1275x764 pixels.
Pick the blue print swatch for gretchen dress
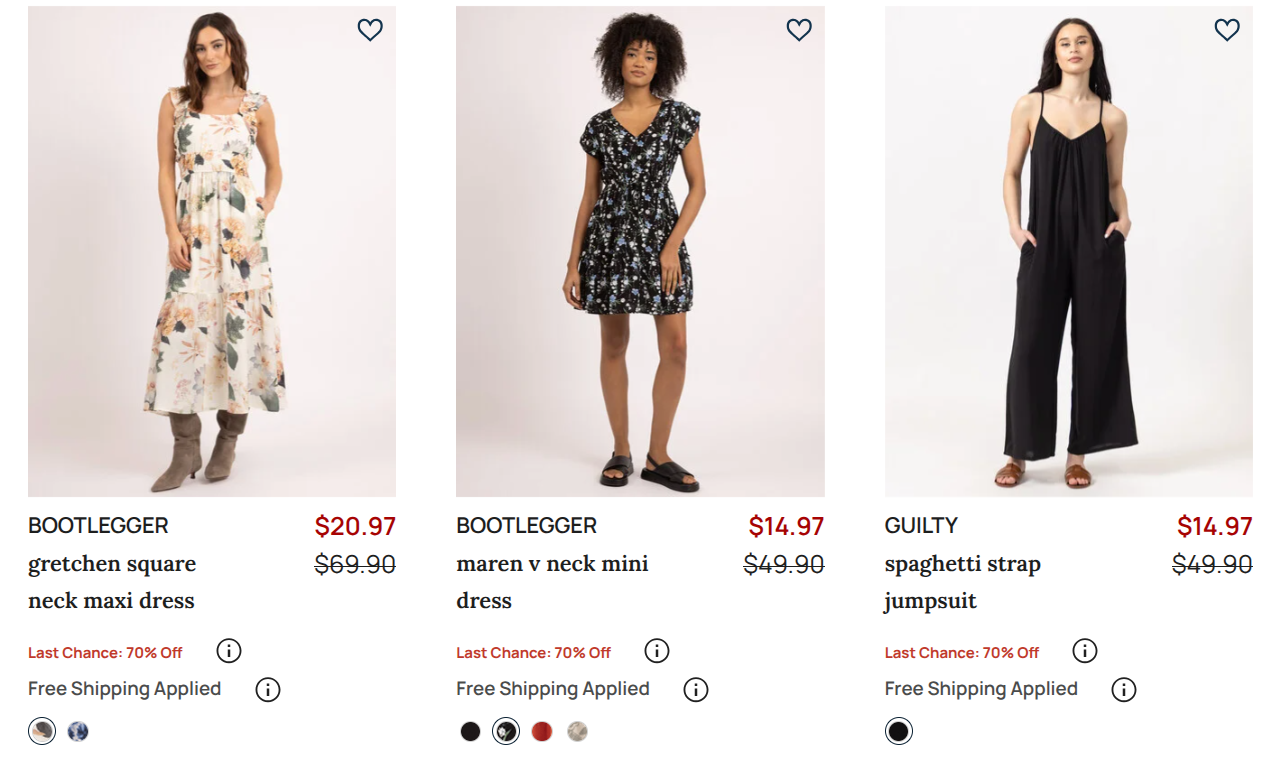pyautogui.click(x=77, y=731)
